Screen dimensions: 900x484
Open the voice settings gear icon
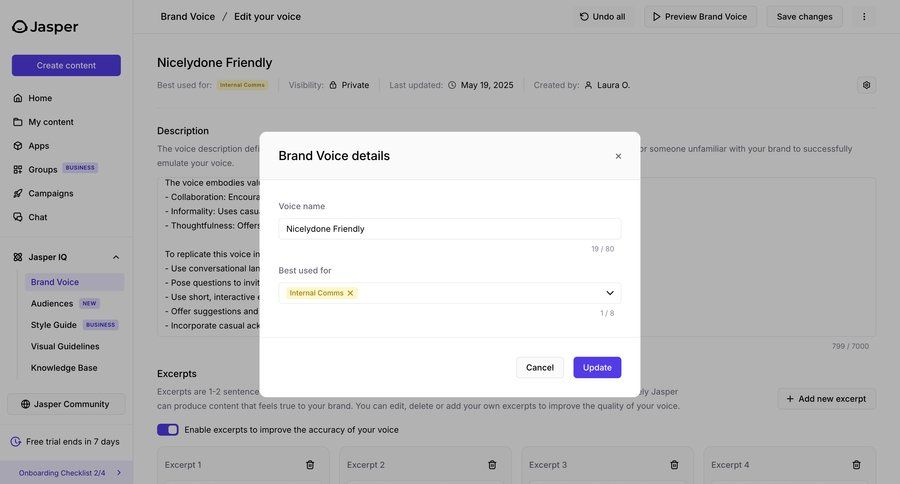[866, 85]
